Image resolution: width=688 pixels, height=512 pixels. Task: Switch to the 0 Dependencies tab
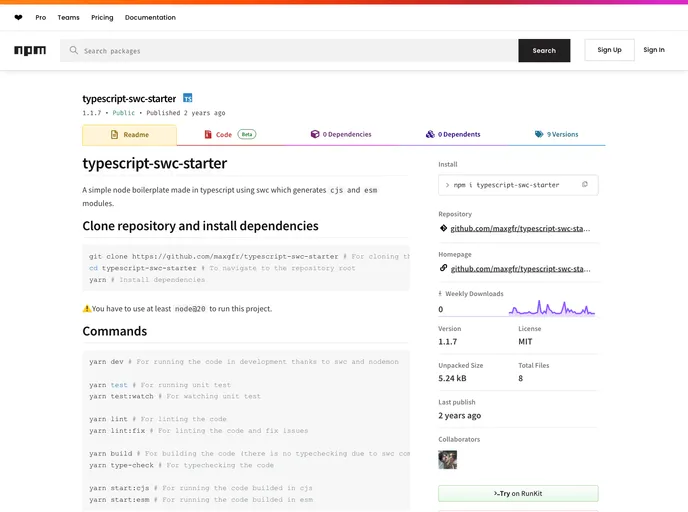tap(341, 134)
